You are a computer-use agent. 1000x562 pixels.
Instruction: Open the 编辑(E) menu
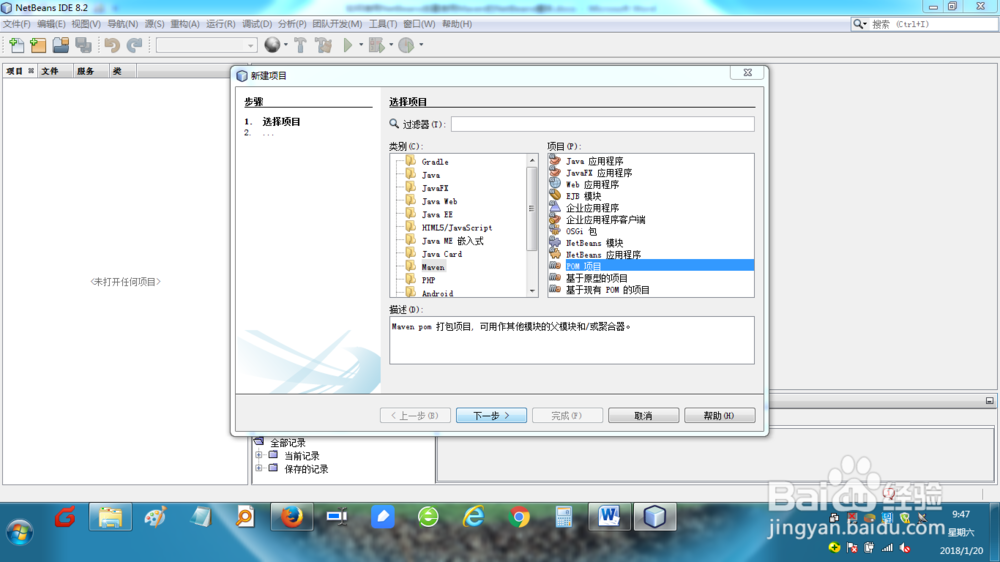pos(51,24)
